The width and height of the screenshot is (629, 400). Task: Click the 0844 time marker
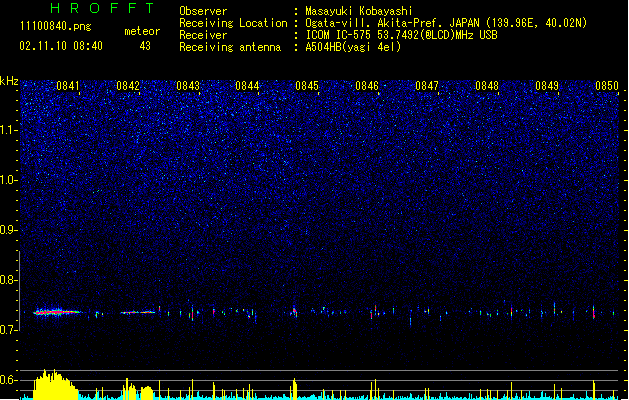tap(247, 86)
